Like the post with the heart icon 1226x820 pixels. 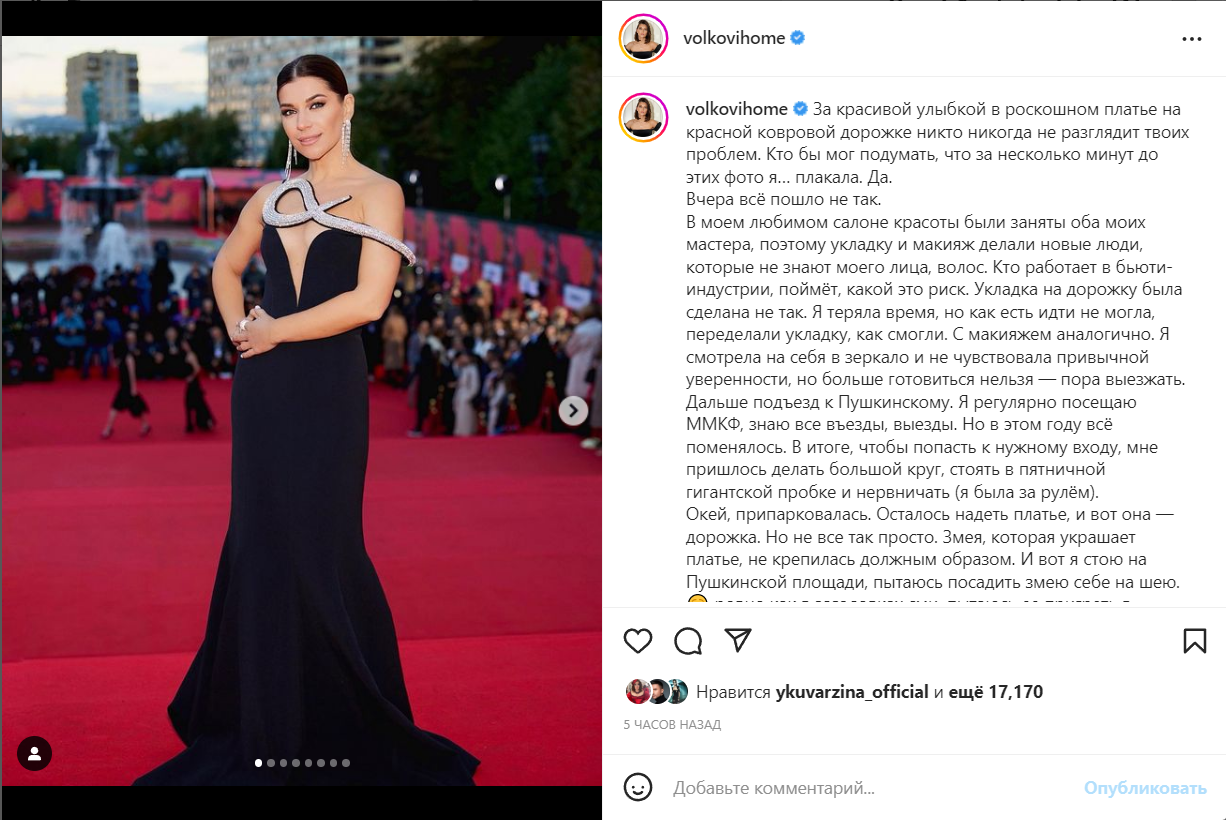[638, 641]
